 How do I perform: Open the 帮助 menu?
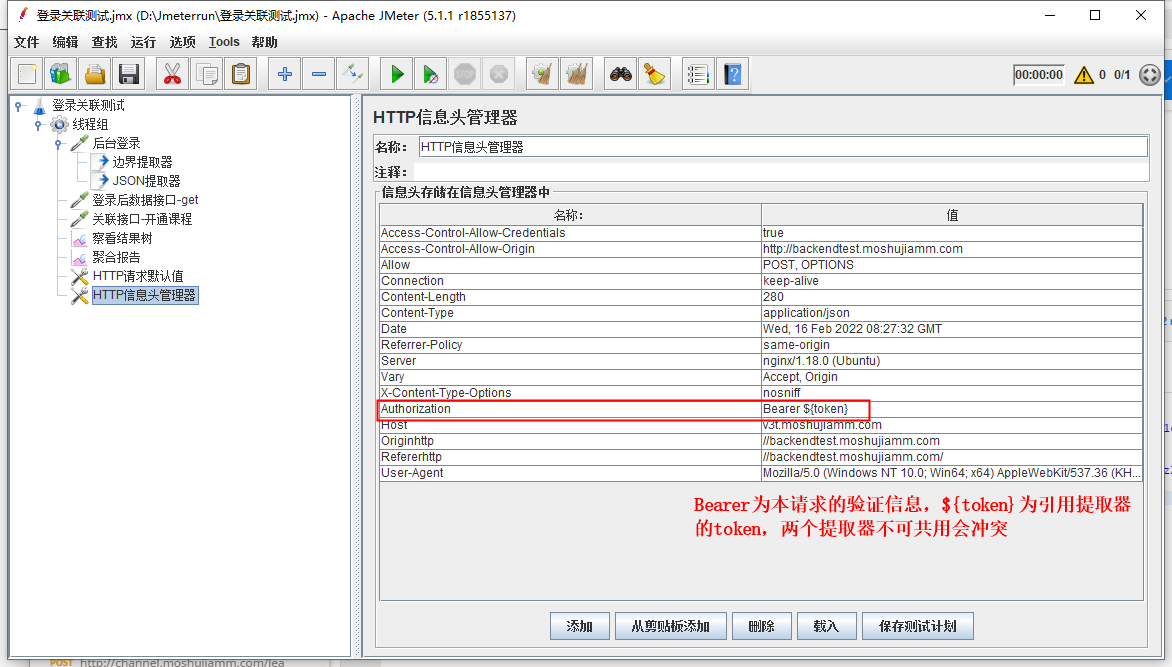(x=264, y=42)
